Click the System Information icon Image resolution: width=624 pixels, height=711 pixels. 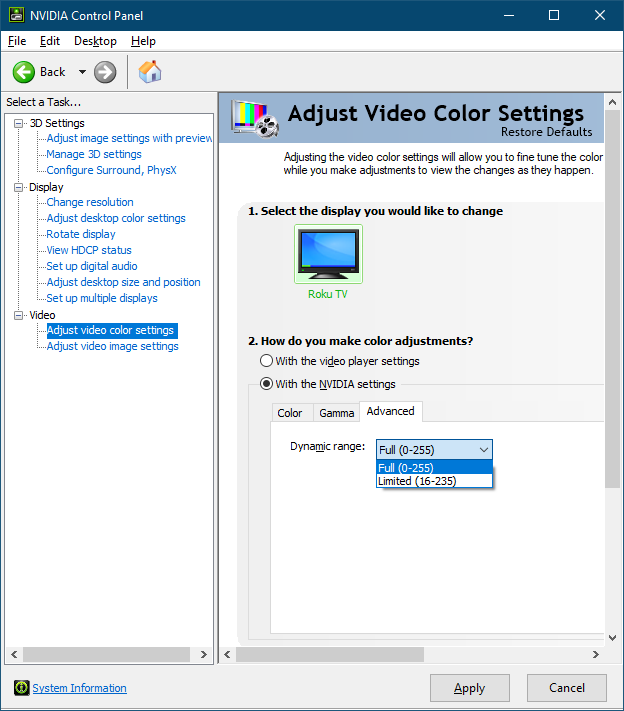point(21,687)
